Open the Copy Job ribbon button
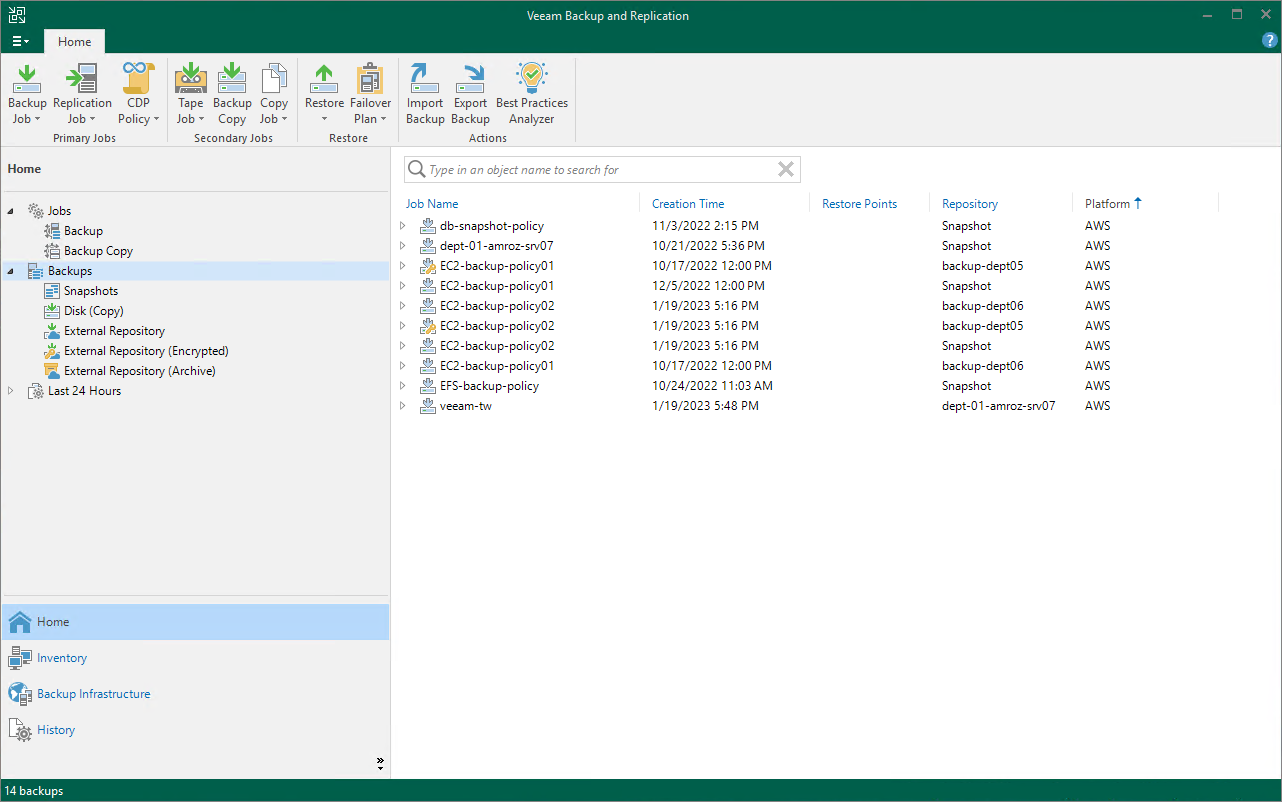1282x802 pixels. click(274, 94)
